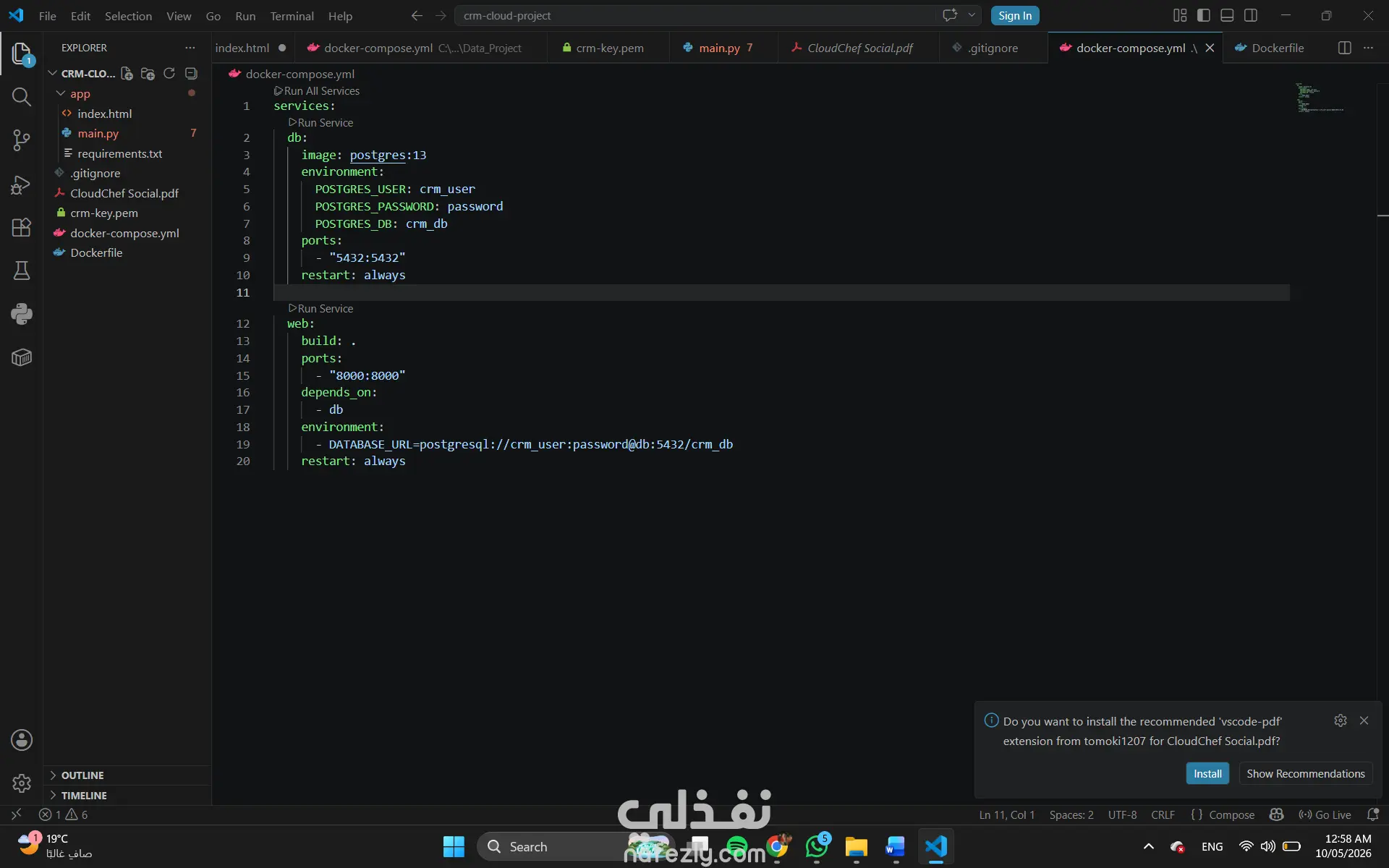
Task: Open remote window indicator in status bar
Action: click(16, 814)
